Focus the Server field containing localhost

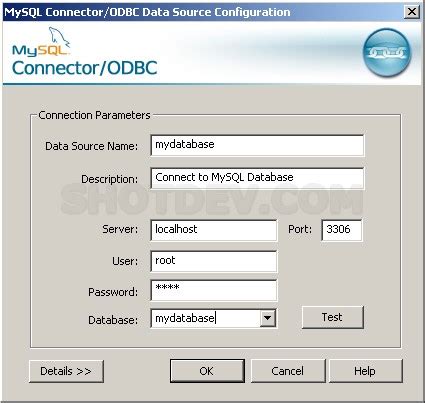click(214, 230)
